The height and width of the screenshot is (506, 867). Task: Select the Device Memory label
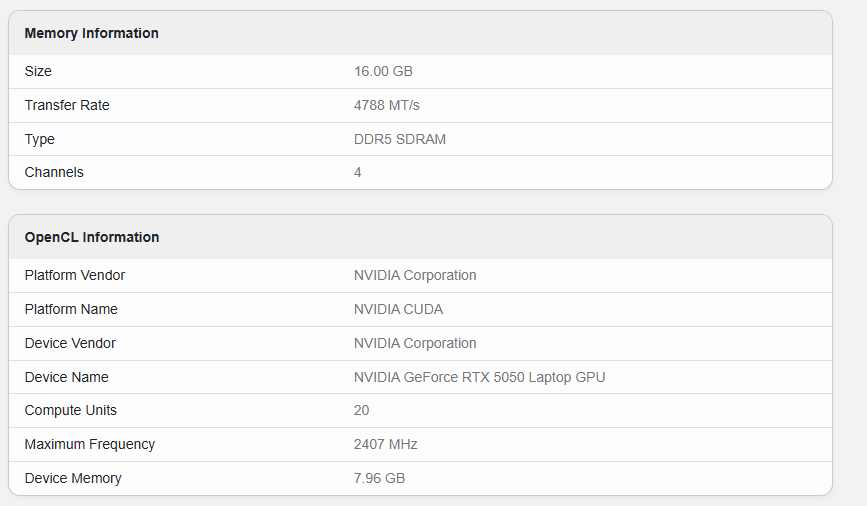[x=73, y=478]
